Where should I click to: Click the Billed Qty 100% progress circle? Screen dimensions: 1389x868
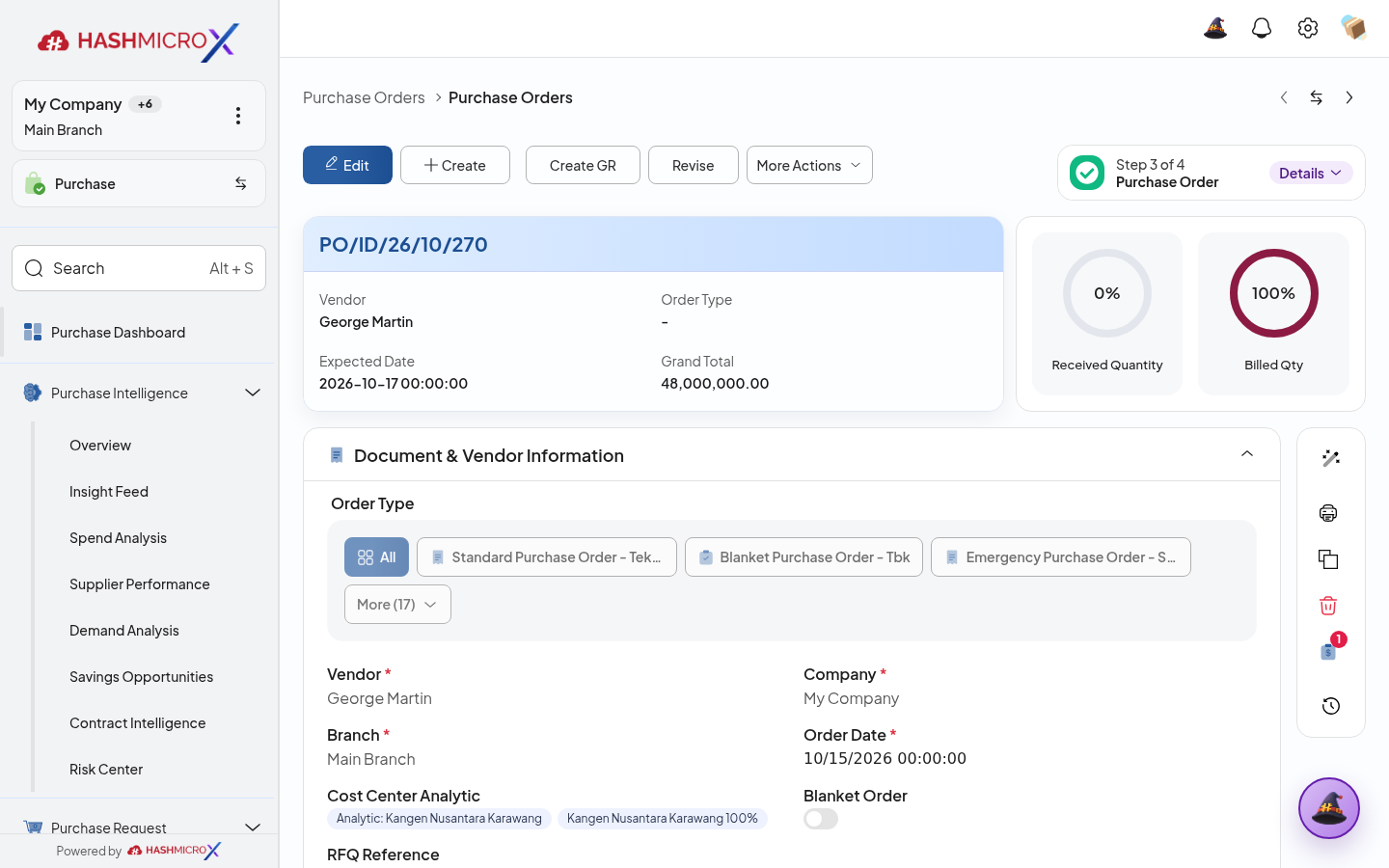pyautogui.click(x=1273, y=293)
